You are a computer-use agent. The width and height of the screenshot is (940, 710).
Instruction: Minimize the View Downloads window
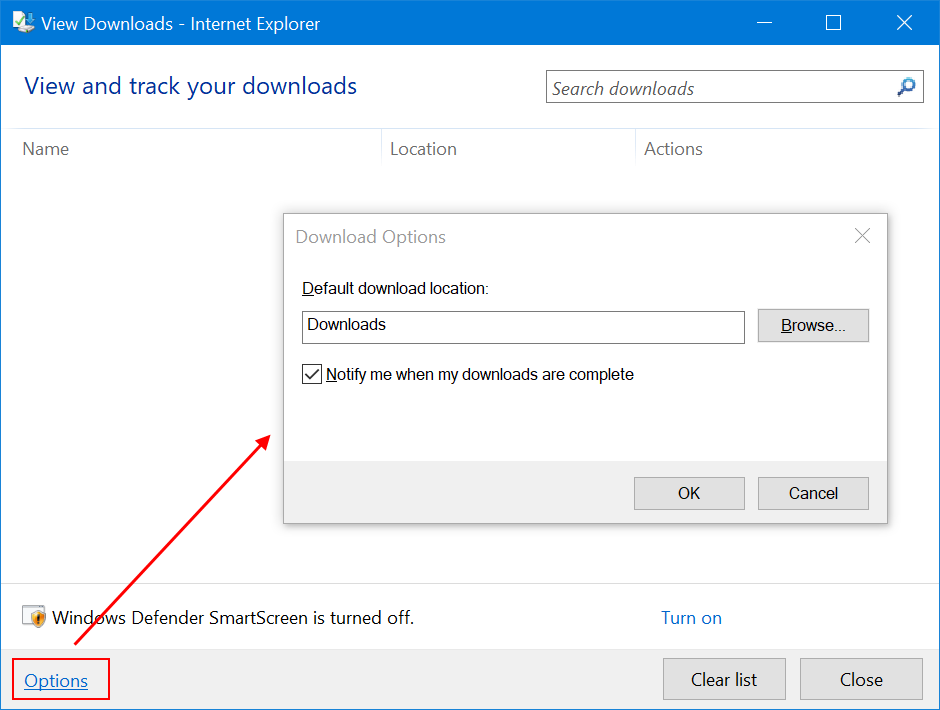pos(764,23)
